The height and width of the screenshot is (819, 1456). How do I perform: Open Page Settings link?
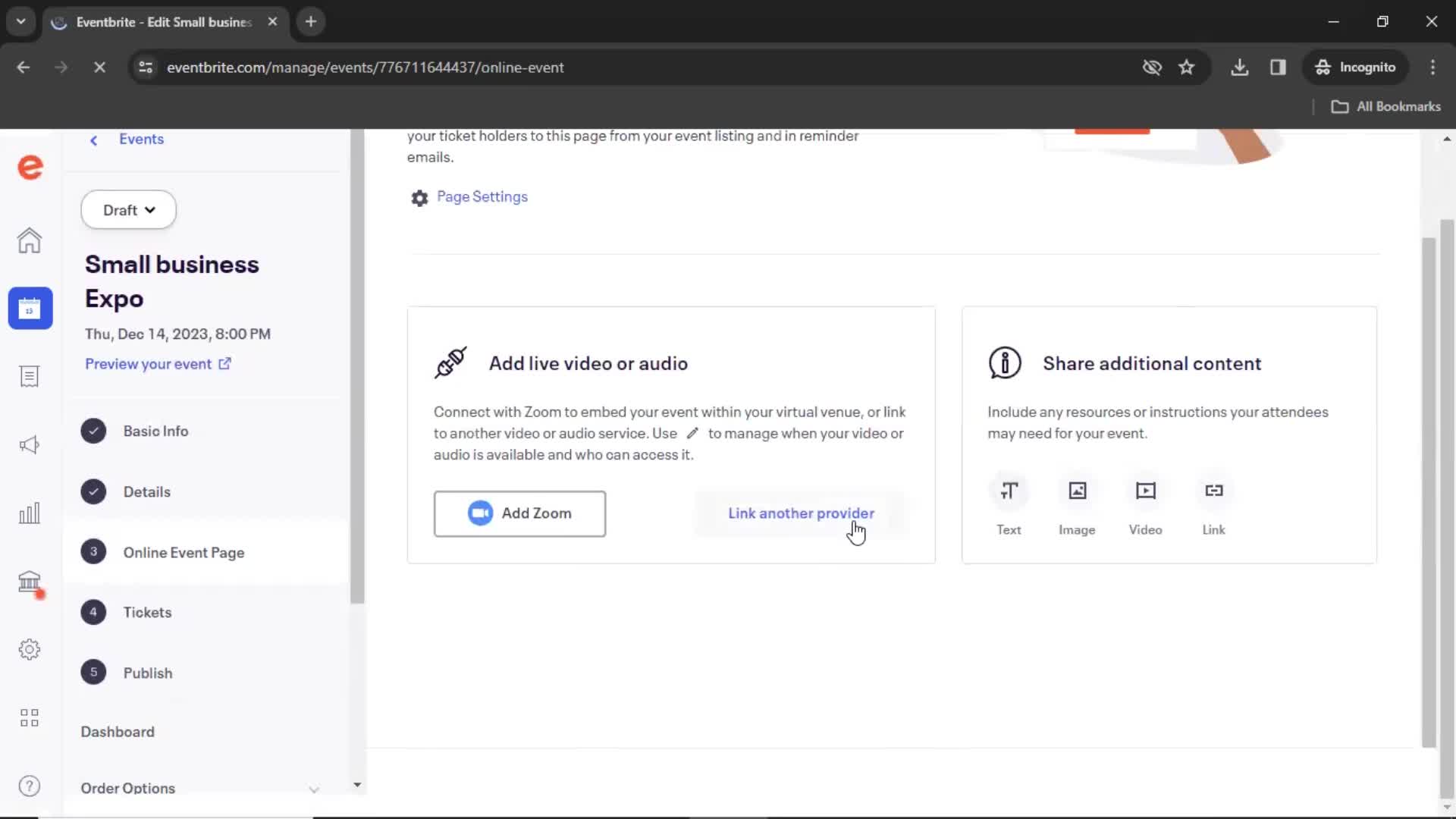point(482,197)
